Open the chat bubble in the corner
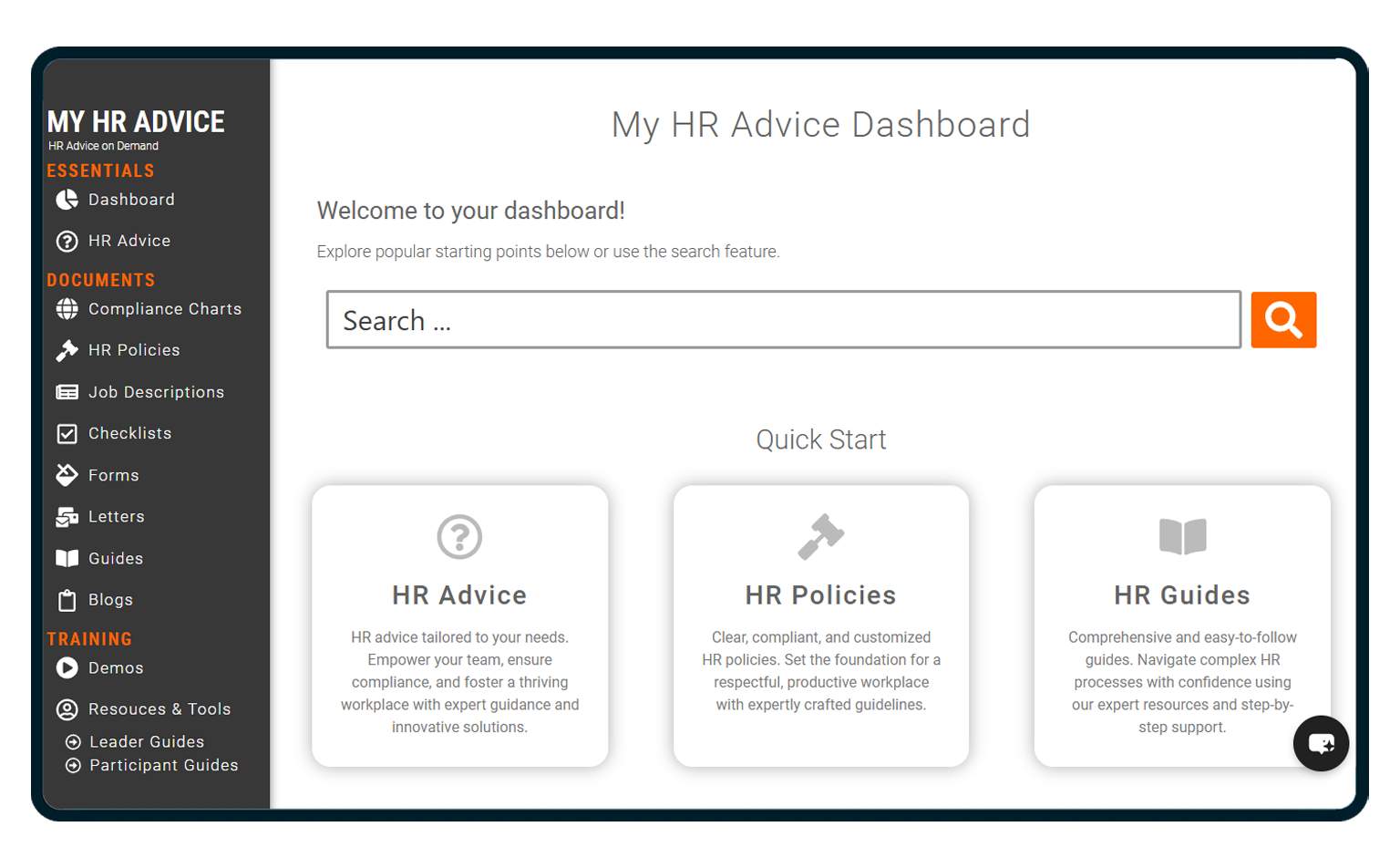Screen dimensions: 1400x868 1321,743
